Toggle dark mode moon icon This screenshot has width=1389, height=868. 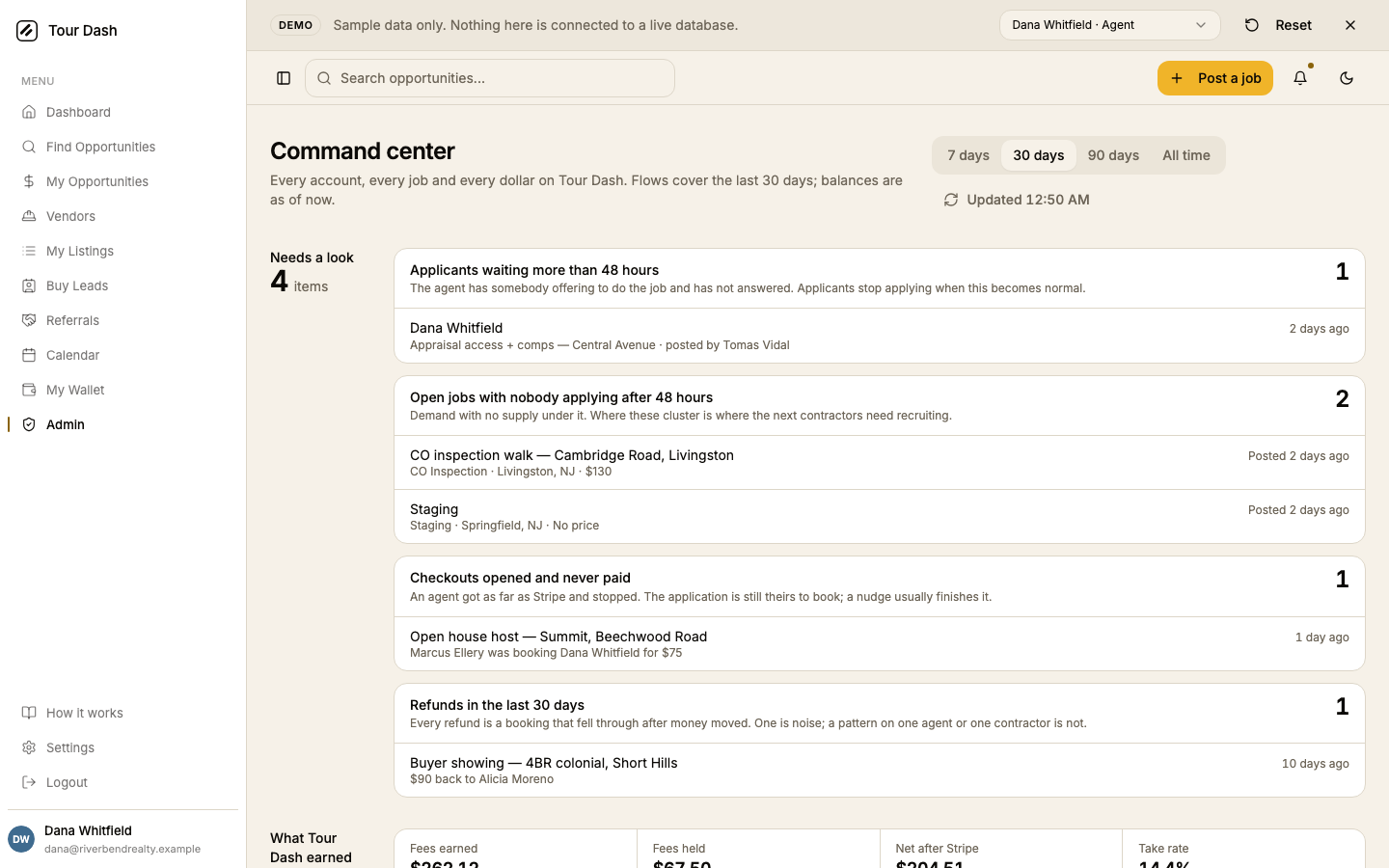(x=1347, y=78)
